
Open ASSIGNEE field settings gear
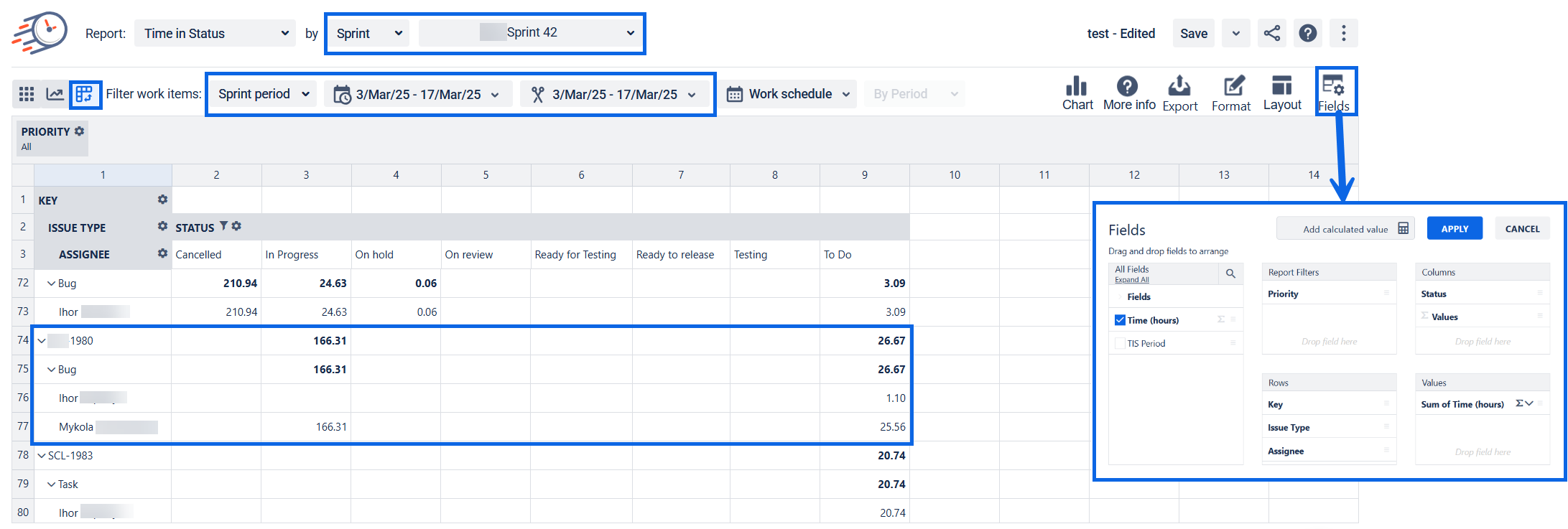pyautogui.click(x=162, y=253)
